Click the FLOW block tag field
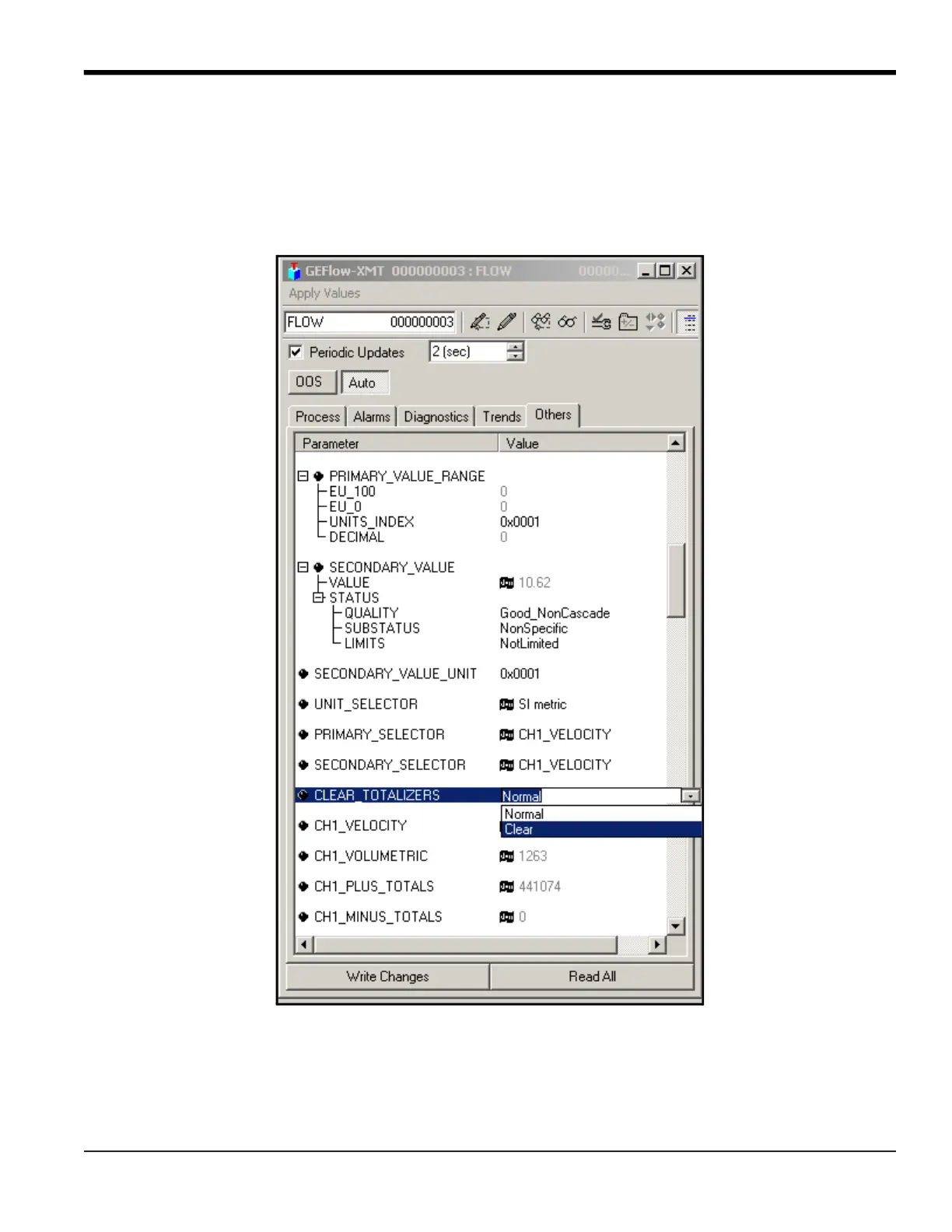The width and height of the screenshot is (952, 1232). (x=370, y=322)
